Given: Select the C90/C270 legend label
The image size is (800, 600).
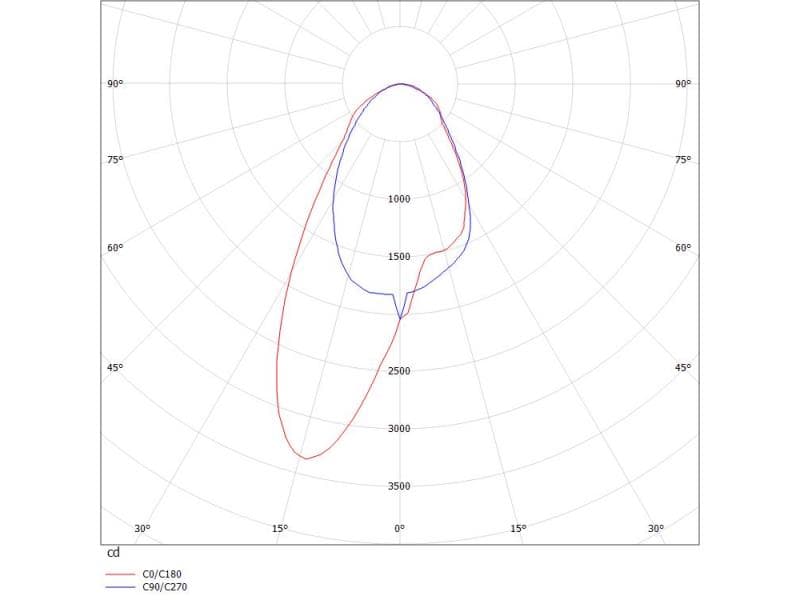Looking at the screenshot, I should tap(165, 587).
